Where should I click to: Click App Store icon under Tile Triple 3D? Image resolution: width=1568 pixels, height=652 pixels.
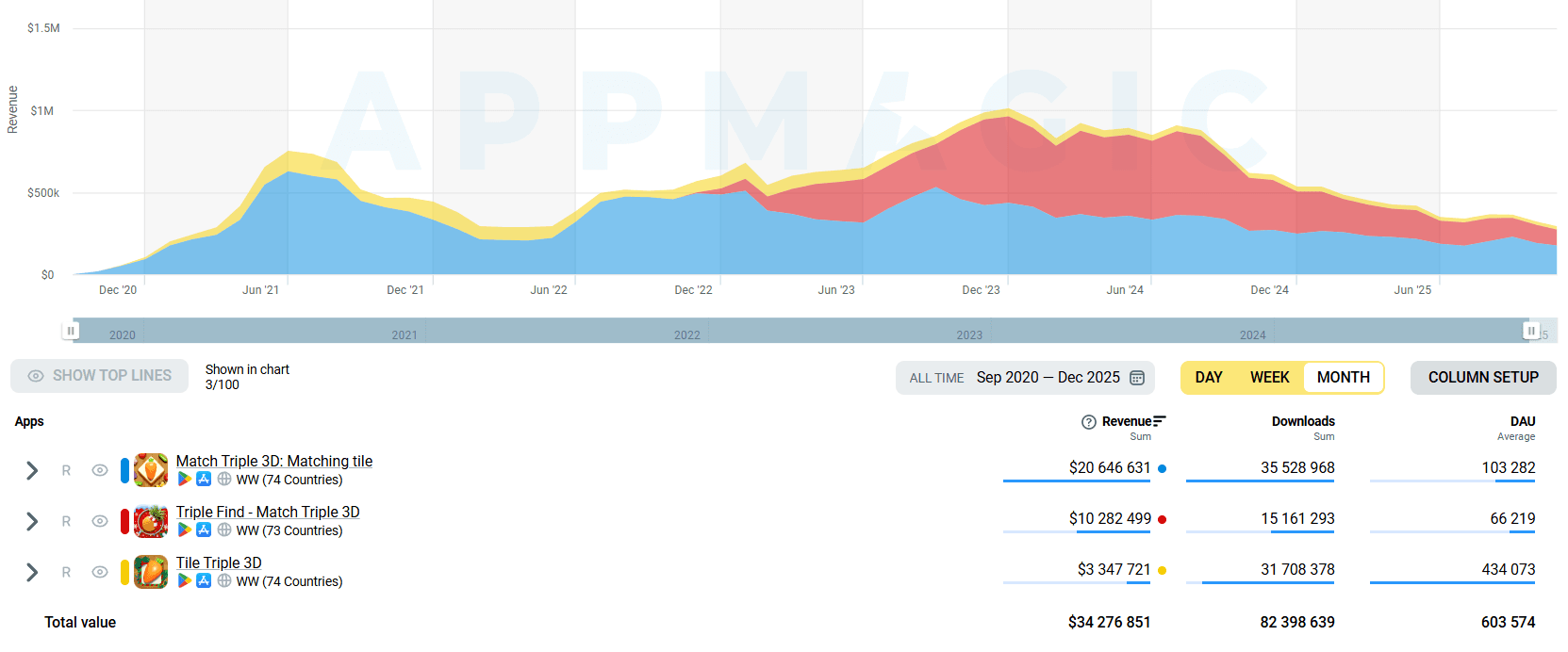(204, 581)
